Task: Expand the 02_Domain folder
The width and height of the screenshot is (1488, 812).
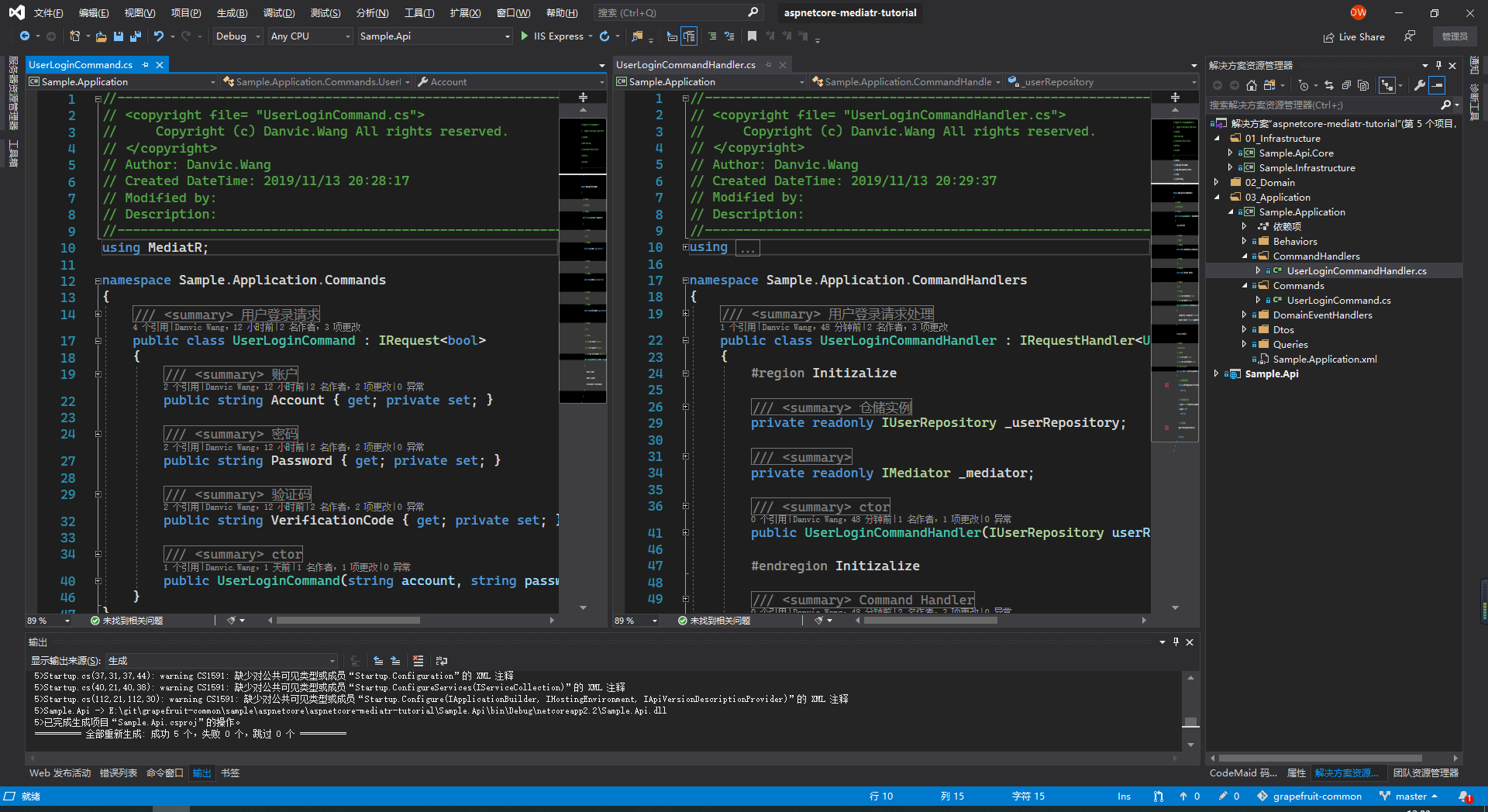Action: (x=1216, y=183)
